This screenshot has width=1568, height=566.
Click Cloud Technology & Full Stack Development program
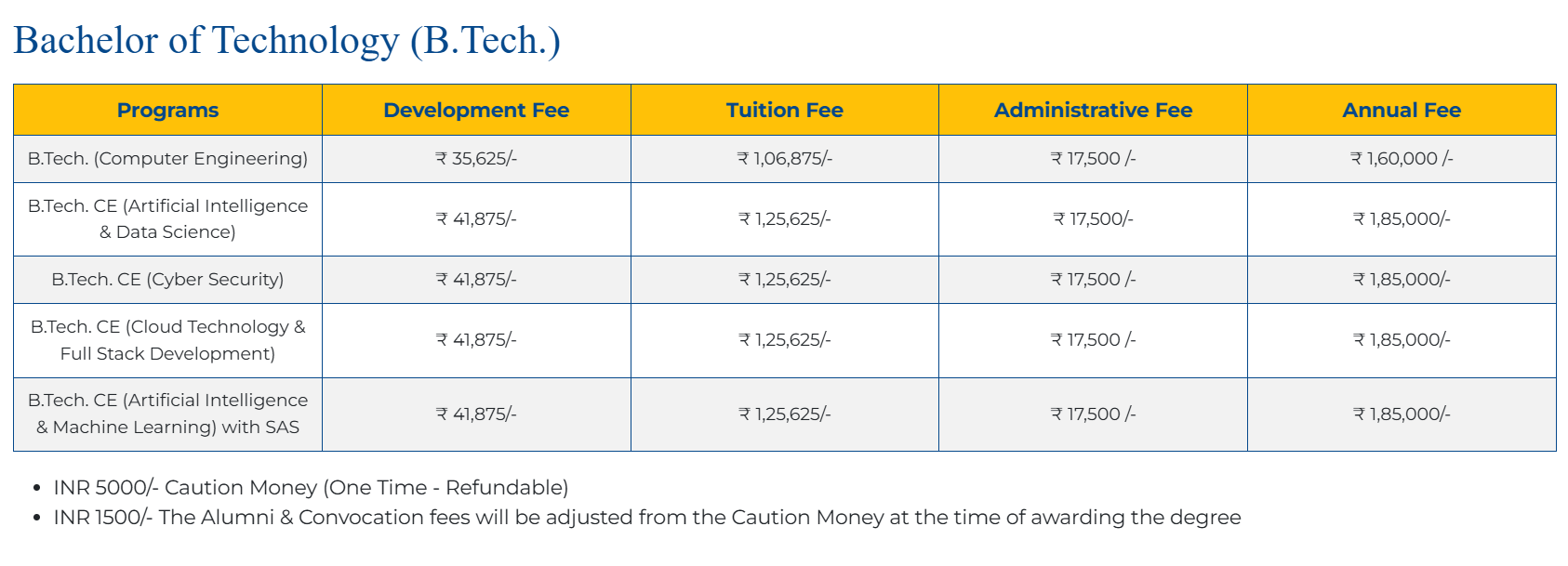167,340
